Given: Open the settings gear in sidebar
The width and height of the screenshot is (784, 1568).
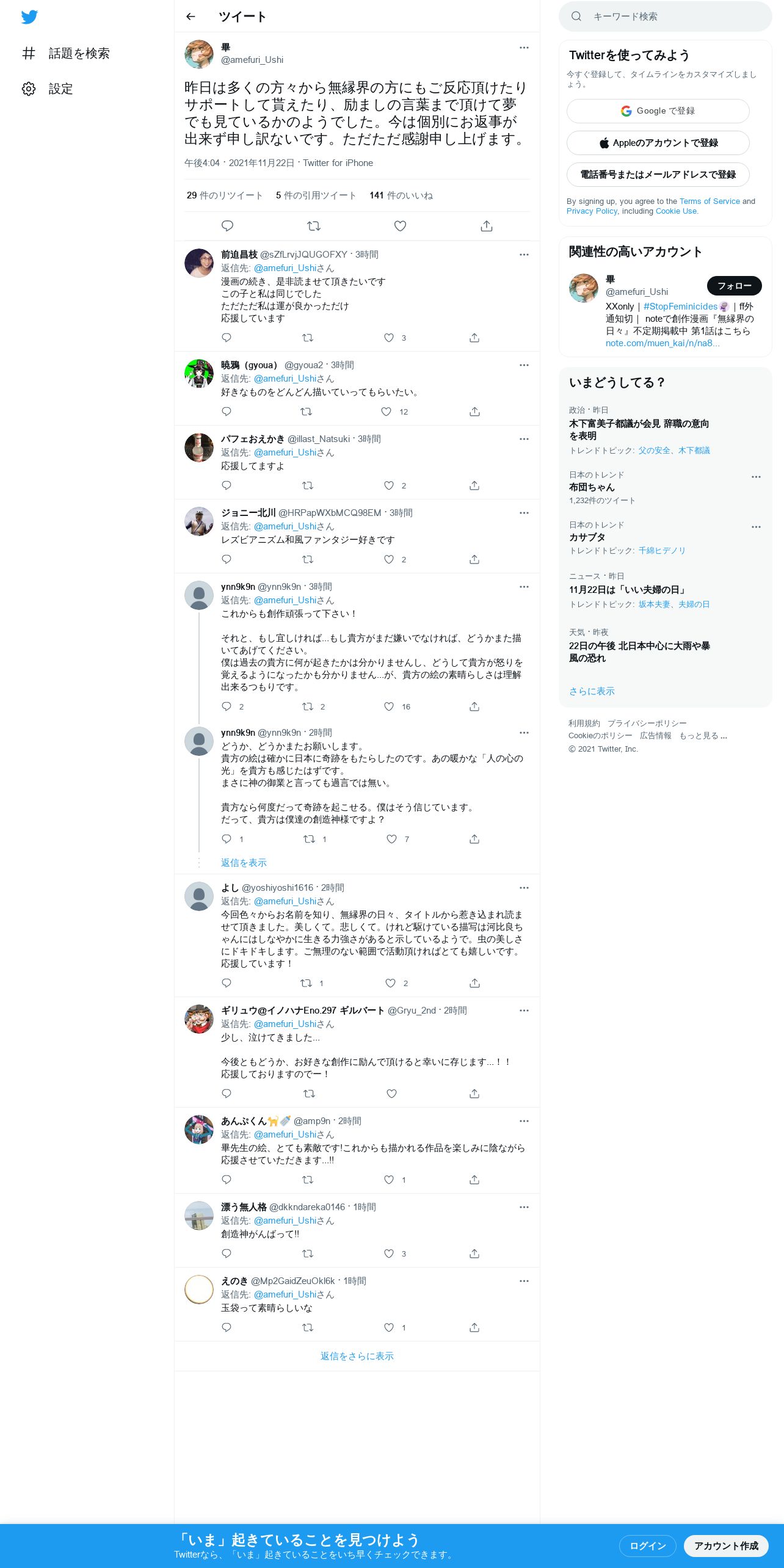Looking at the screenshot, I should (x=29, y=89).
